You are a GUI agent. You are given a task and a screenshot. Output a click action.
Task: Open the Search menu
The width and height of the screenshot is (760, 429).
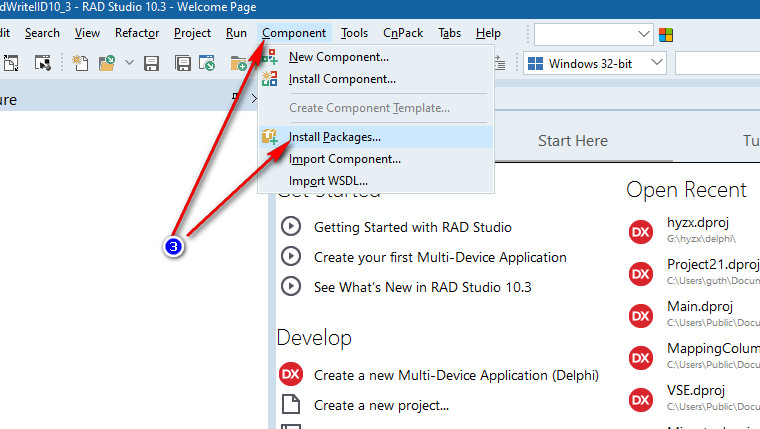tap(42, 33)
